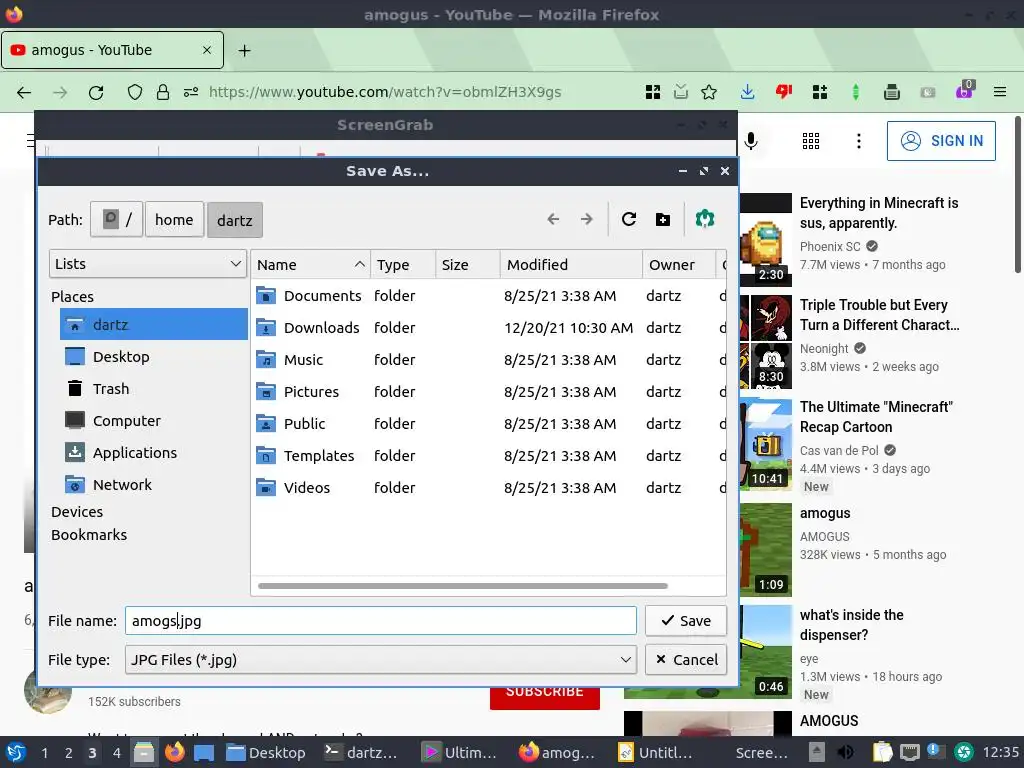
Task: Reload the Save As folder listing
Action: pos(629,219)
